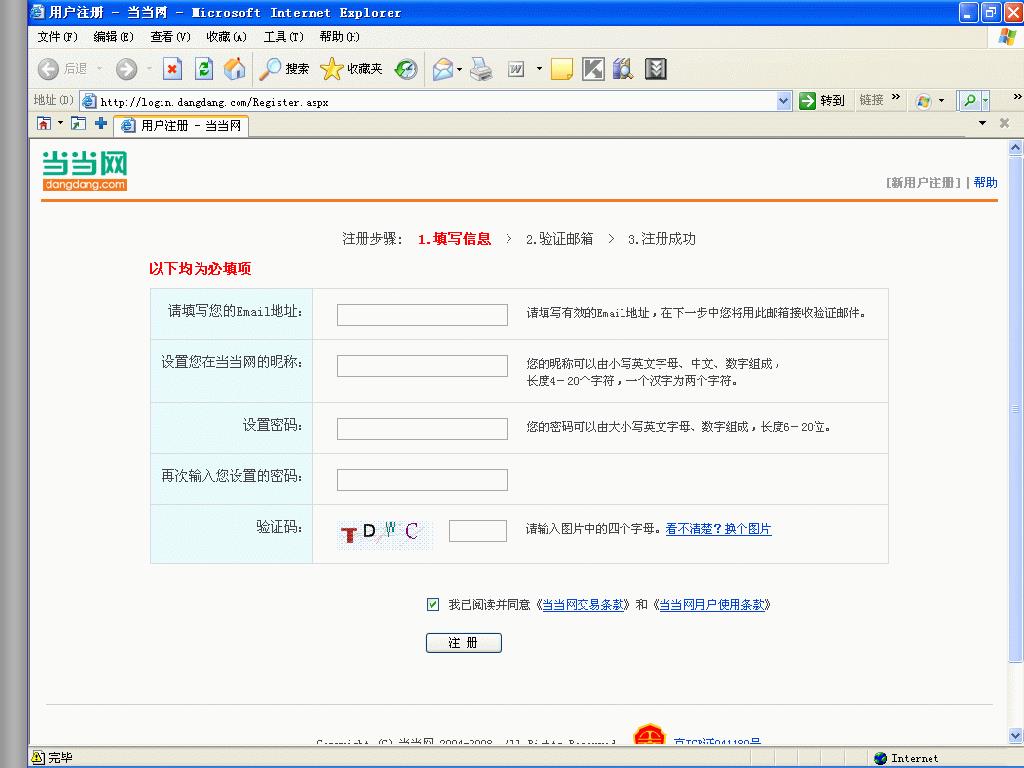This screenshot has height=768, width=1024.
Task: Expand the Mail icon dropdown arrow
Action: (x=460, y=69)
